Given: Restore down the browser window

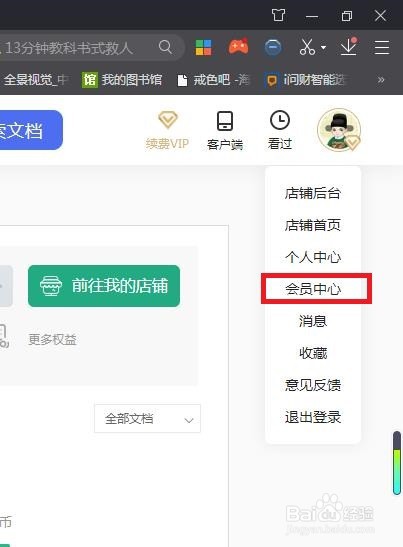Looking at the screenshot, I should (346, 16).
